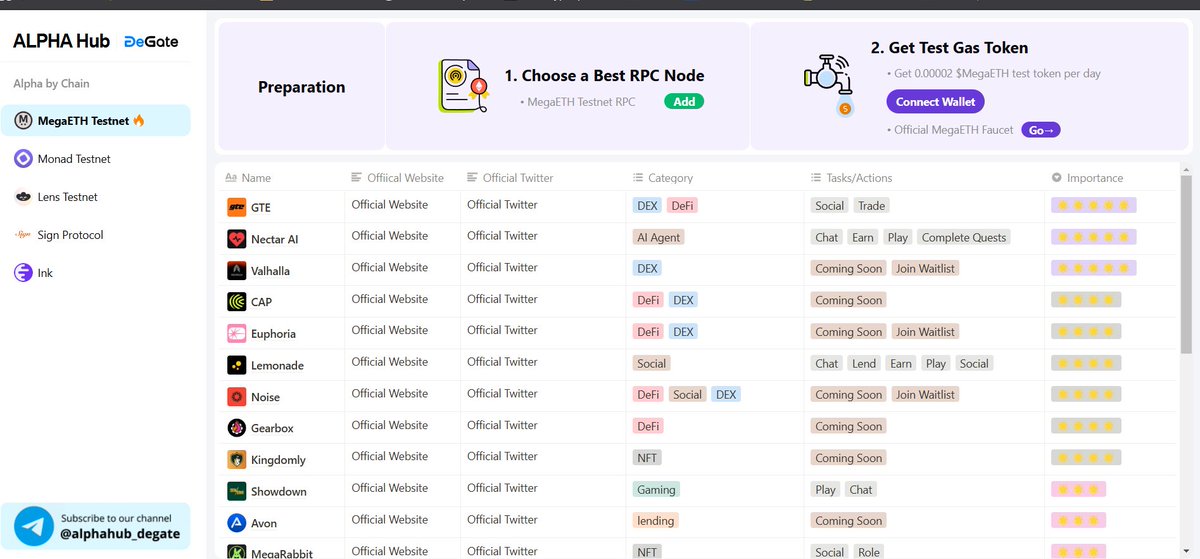Click the Valhalla project logo icon
The image size is (1200, 559).
236,271
